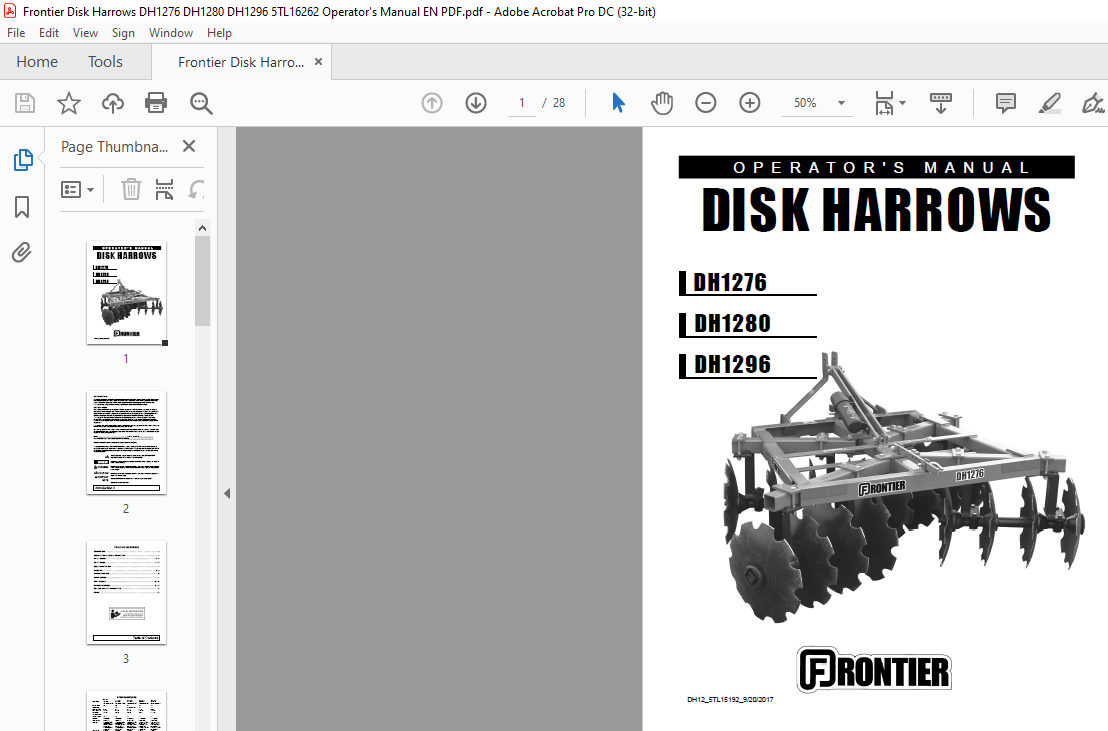Add the file to starred with the star icon
This screenshot has width=1108, height=731.
click(69, 103)
